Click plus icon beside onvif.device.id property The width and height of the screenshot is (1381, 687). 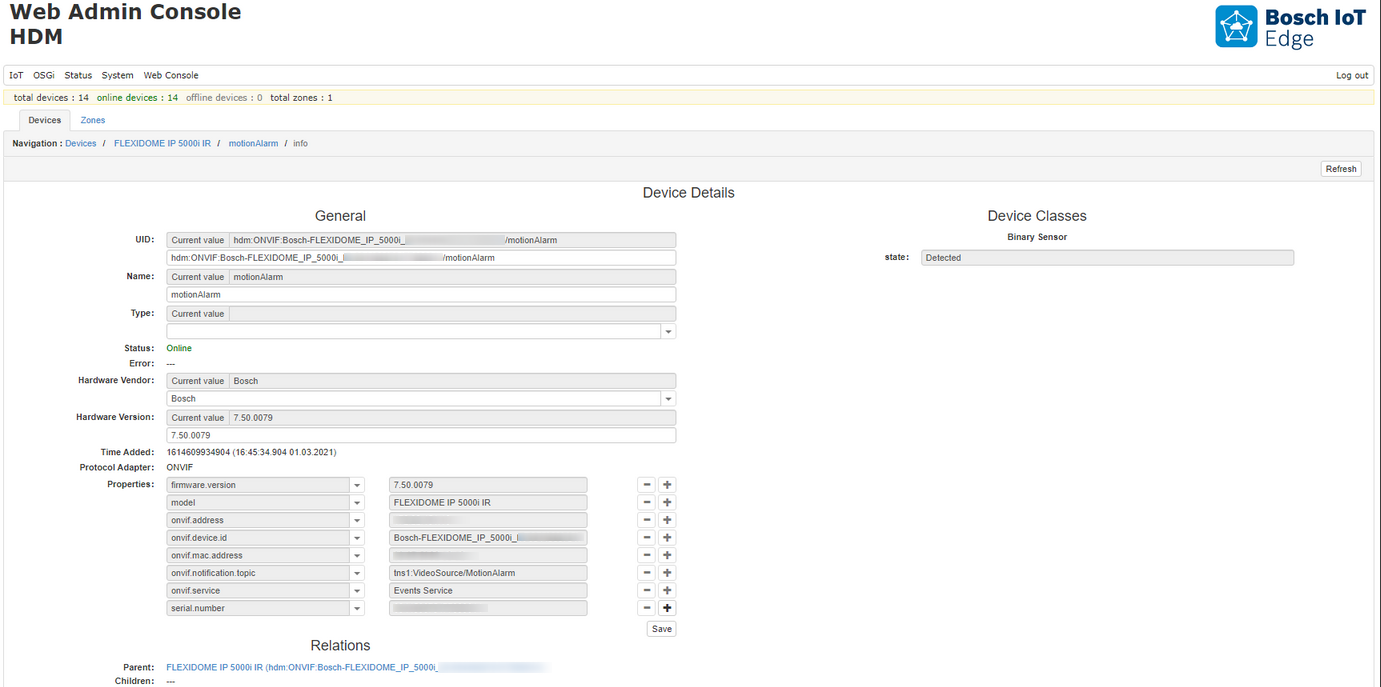(x=667, y=538)
